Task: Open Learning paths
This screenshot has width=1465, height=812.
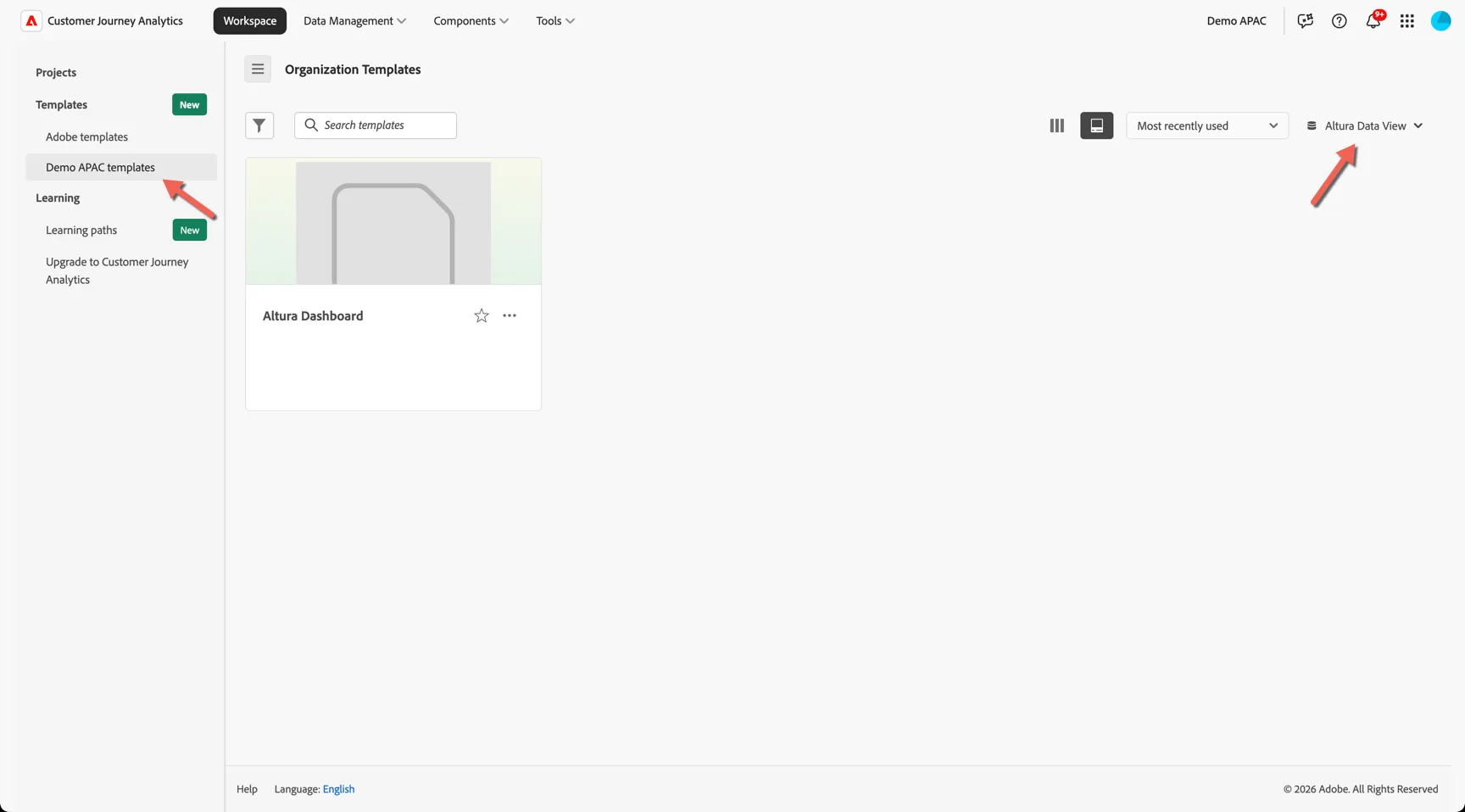Action: (x=81, y=231)
